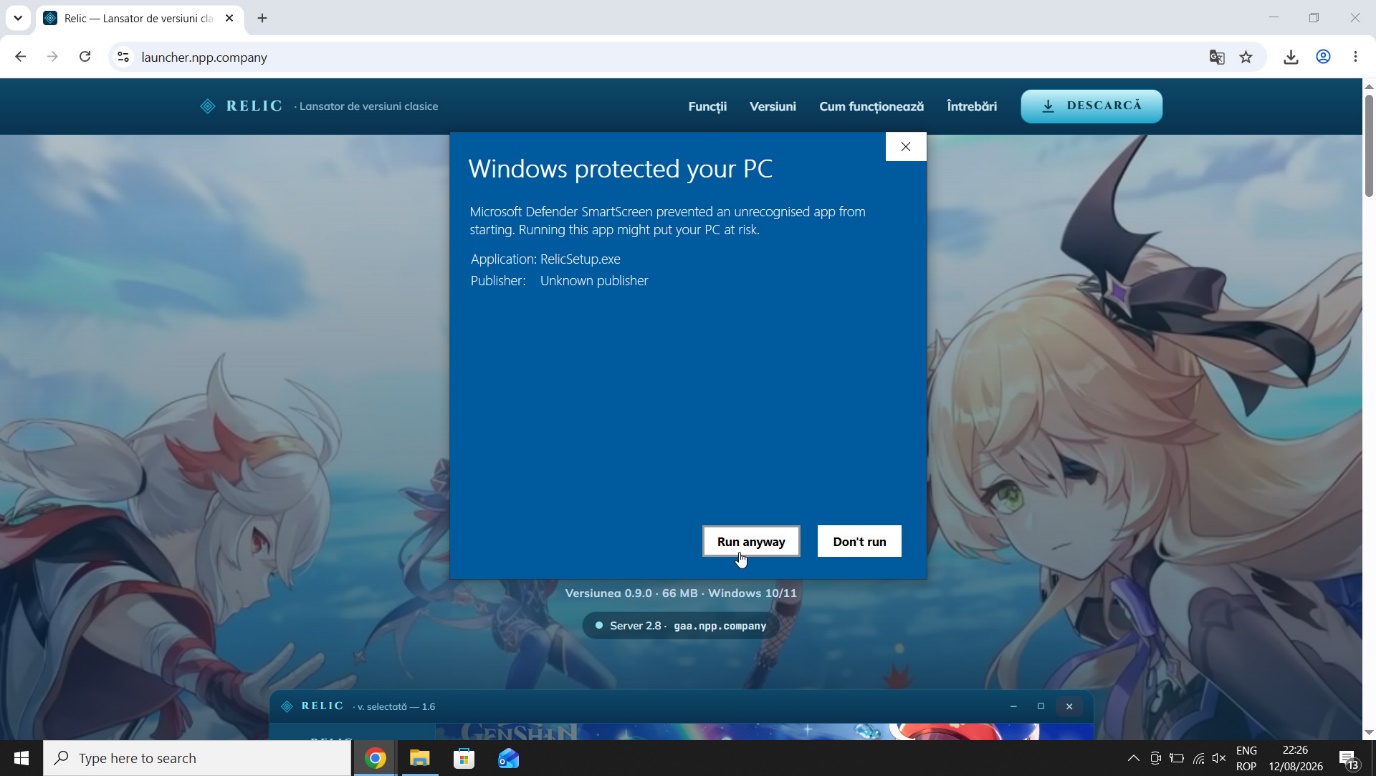The image size is (1376, 776).
Task: Show hidden system tray icons
Action: 1133,758
